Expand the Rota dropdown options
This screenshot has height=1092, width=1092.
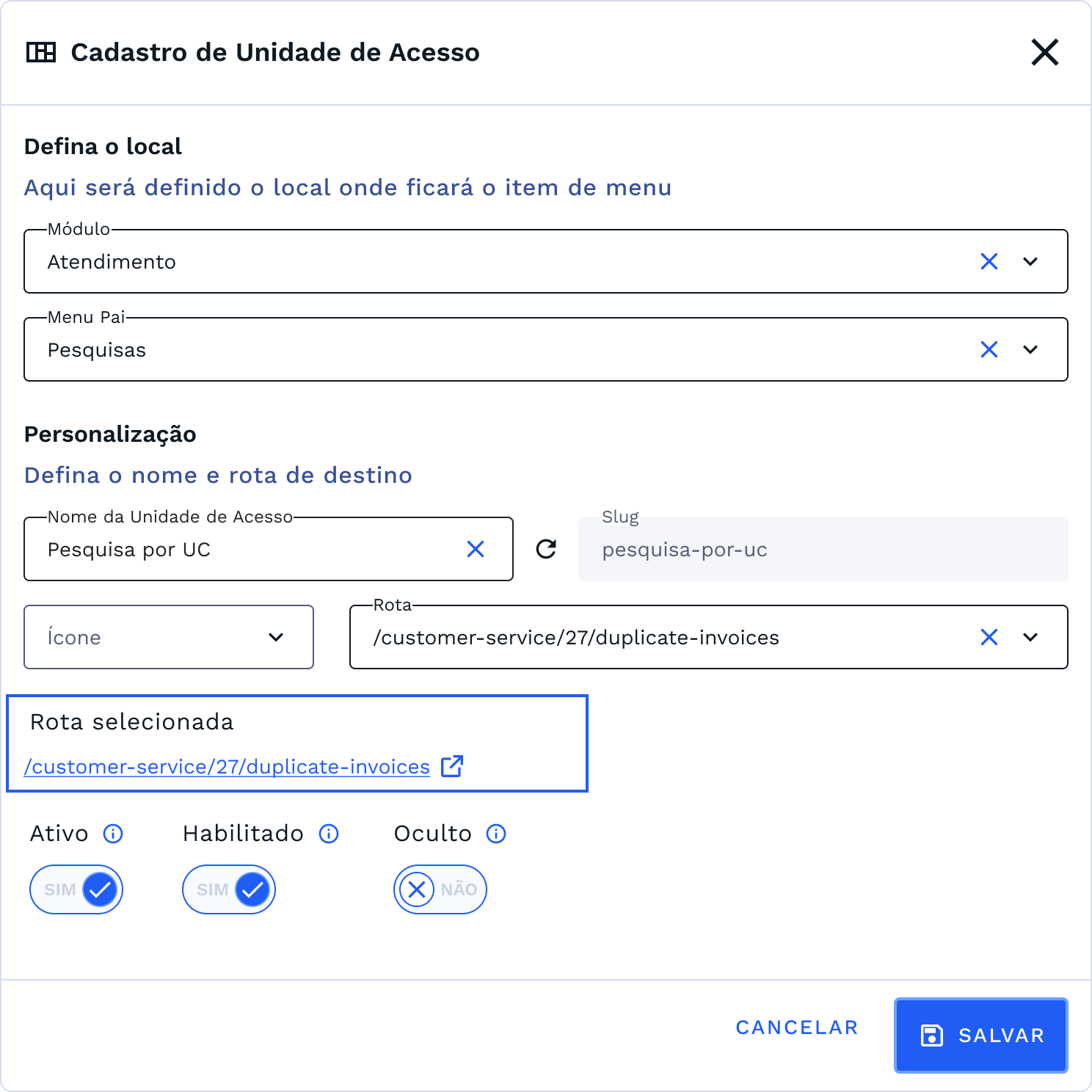pos(1030,637)
